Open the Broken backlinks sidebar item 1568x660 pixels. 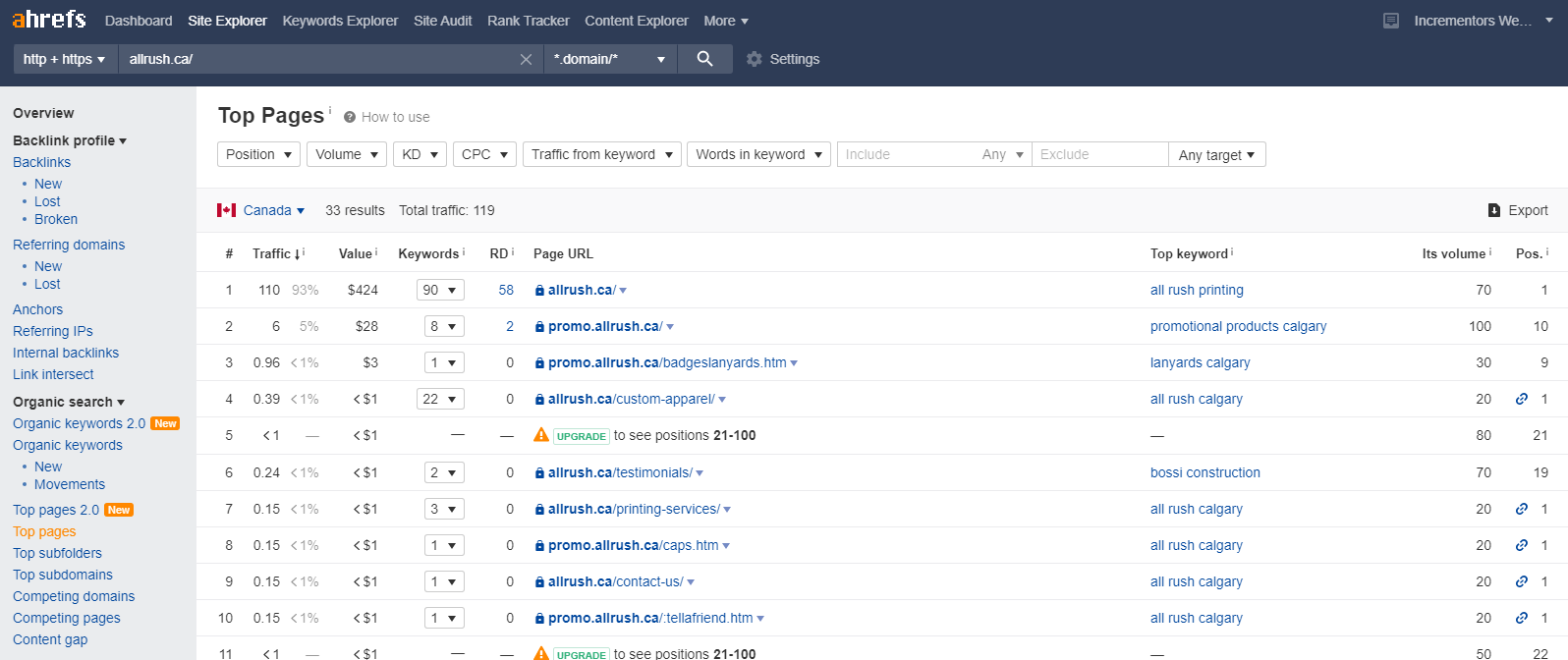pos(56,219)
